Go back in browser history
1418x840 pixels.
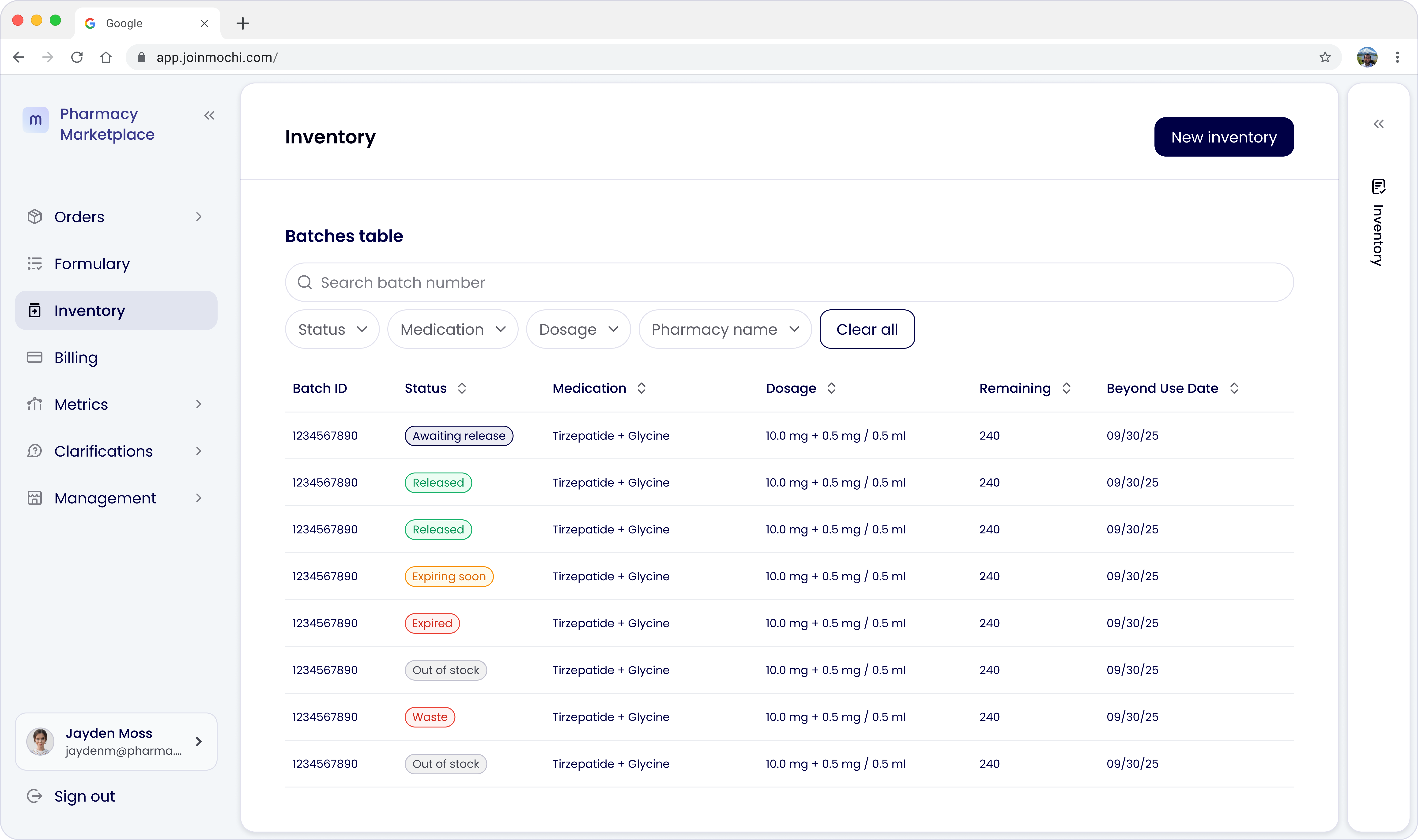[19, 57]
